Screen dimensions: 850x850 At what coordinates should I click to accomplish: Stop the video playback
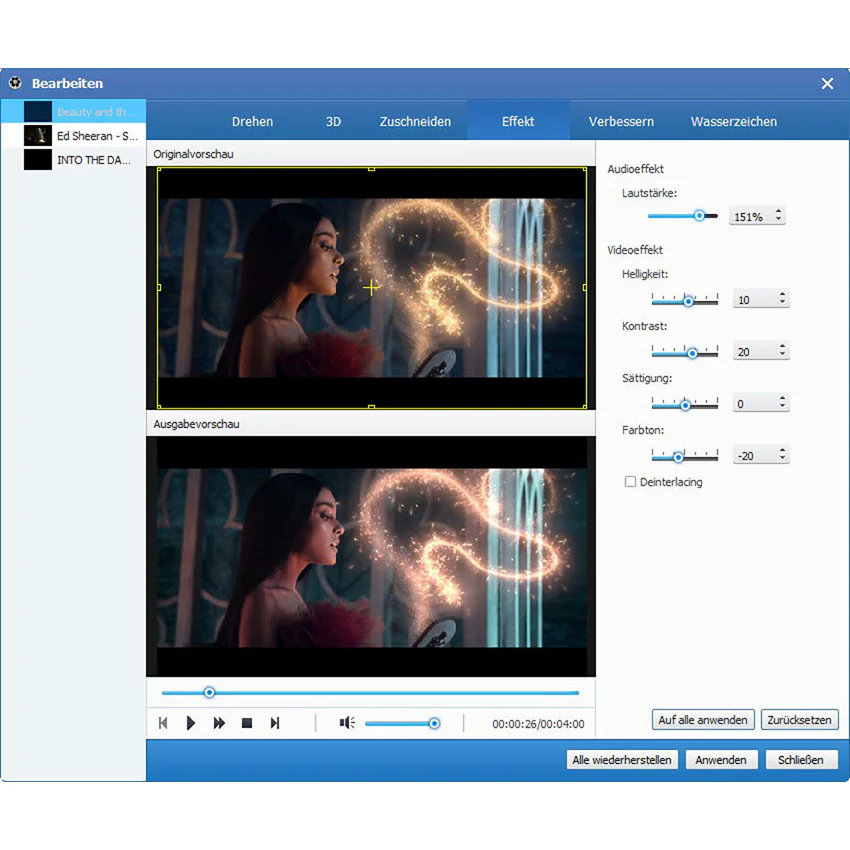(247, 723)
